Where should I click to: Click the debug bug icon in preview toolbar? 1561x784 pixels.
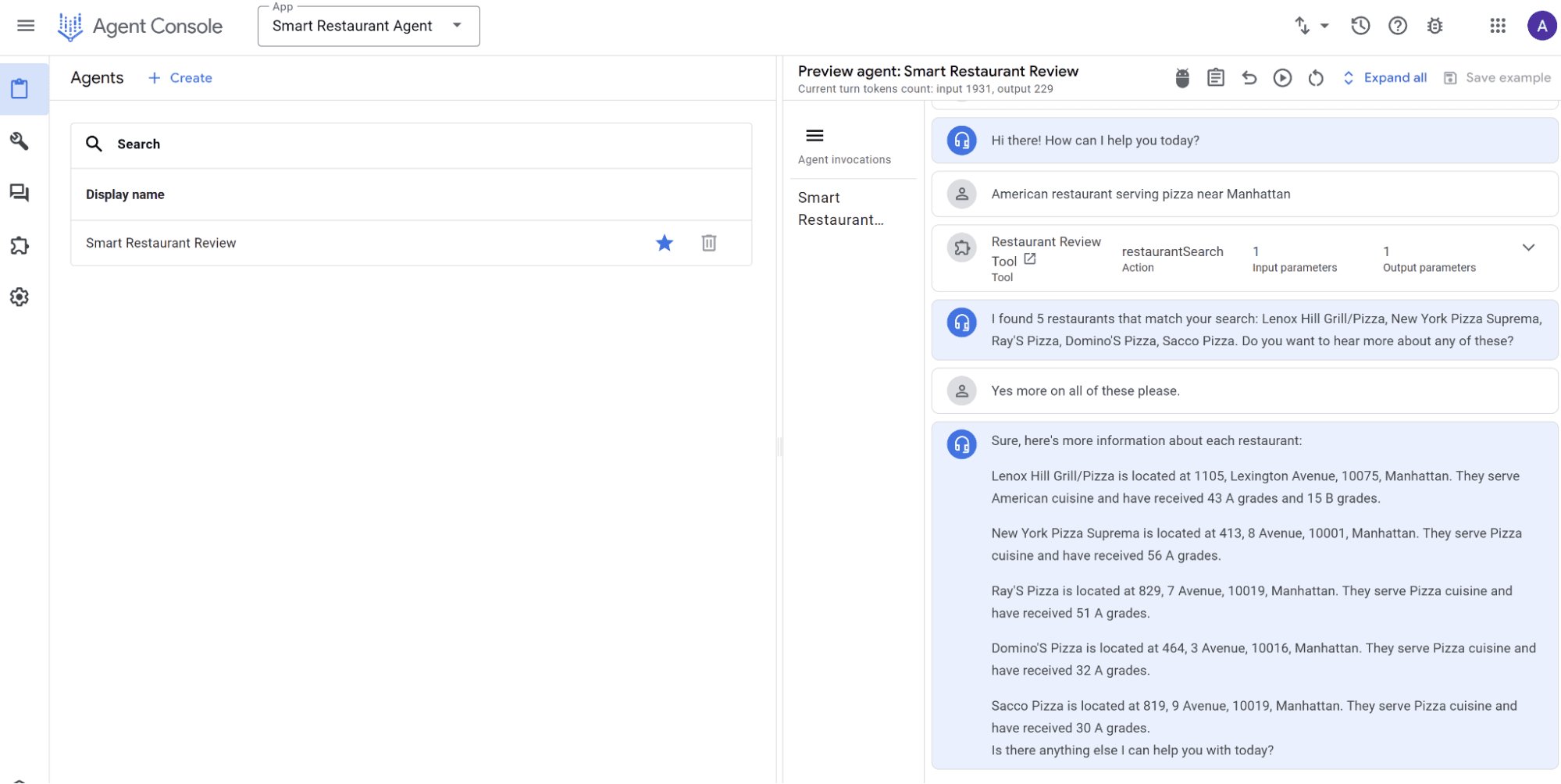click(1182, 78)
